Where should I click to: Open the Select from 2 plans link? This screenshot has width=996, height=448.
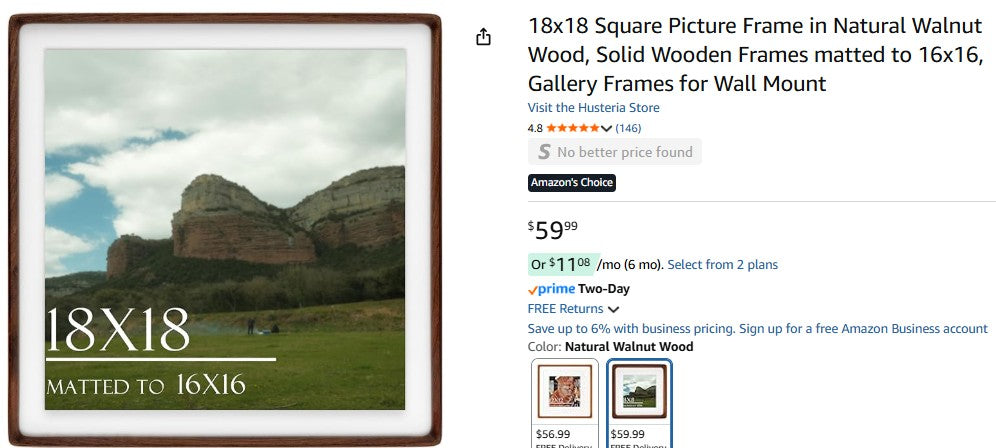pyautogui.click(x=722, y=265)
